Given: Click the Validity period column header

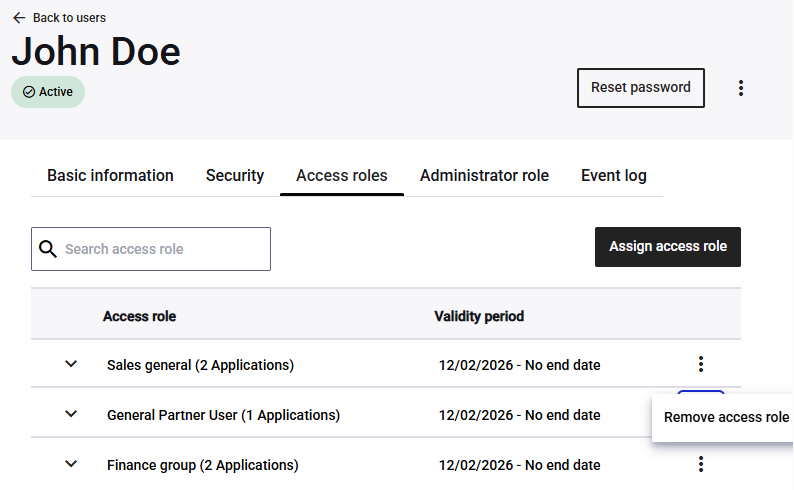Looking at the screenshot, I should click(x=479, y=316).
